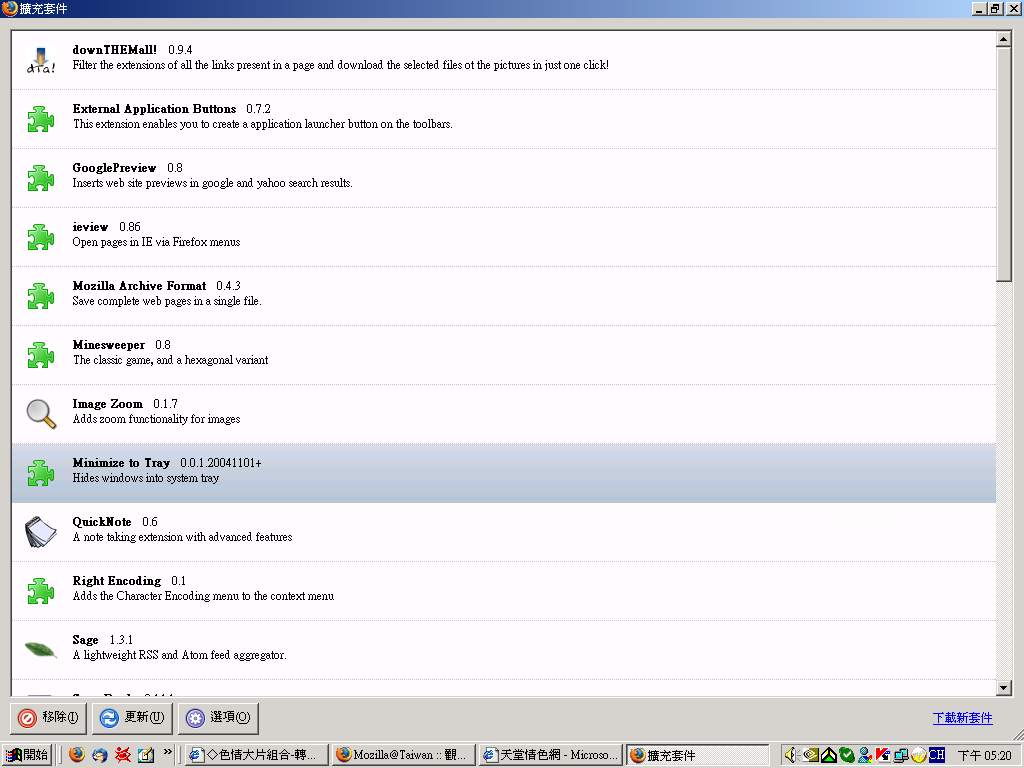Click the CH input language indicator
Viewport: 1024px width, 768px height.
point(936,755)
